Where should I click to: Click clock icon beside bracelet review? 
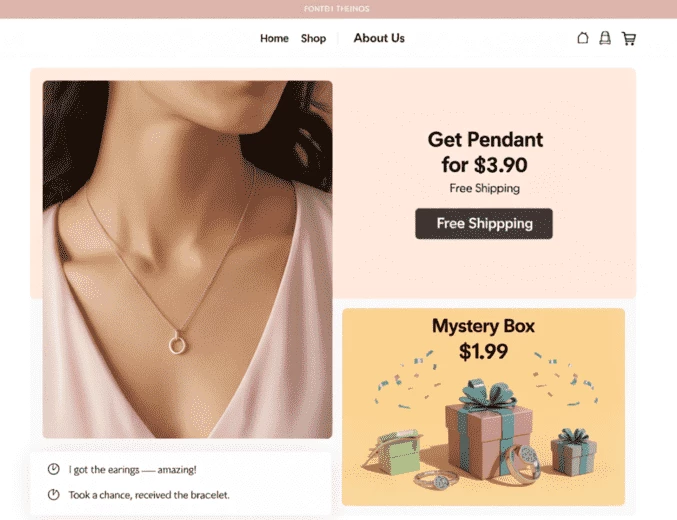coord(54,495)
